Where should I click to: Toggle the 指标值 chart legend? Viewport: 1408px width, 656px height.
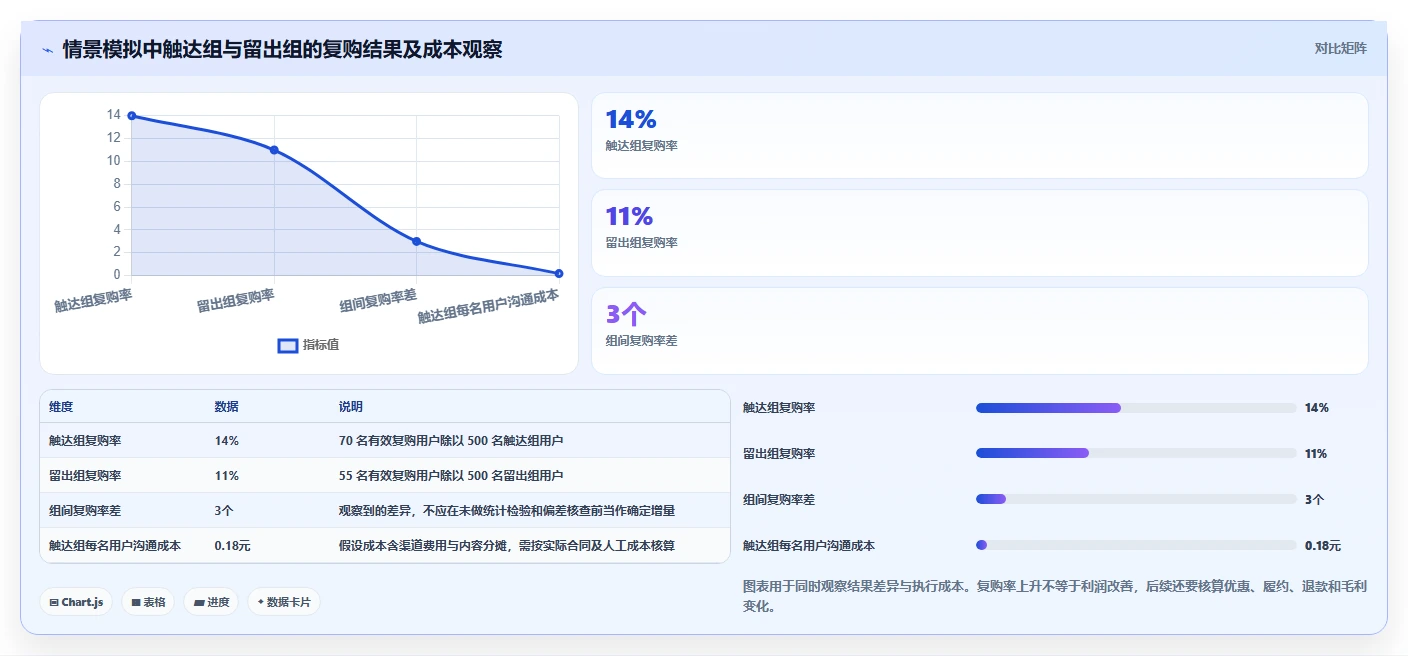pyautogui.click(x=308, y=345)
